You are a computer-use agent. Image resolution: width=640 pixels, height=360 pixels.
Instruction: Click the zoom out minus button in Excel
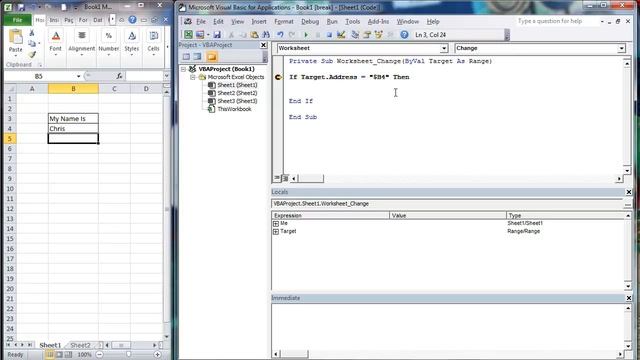[x=99, y=355]
